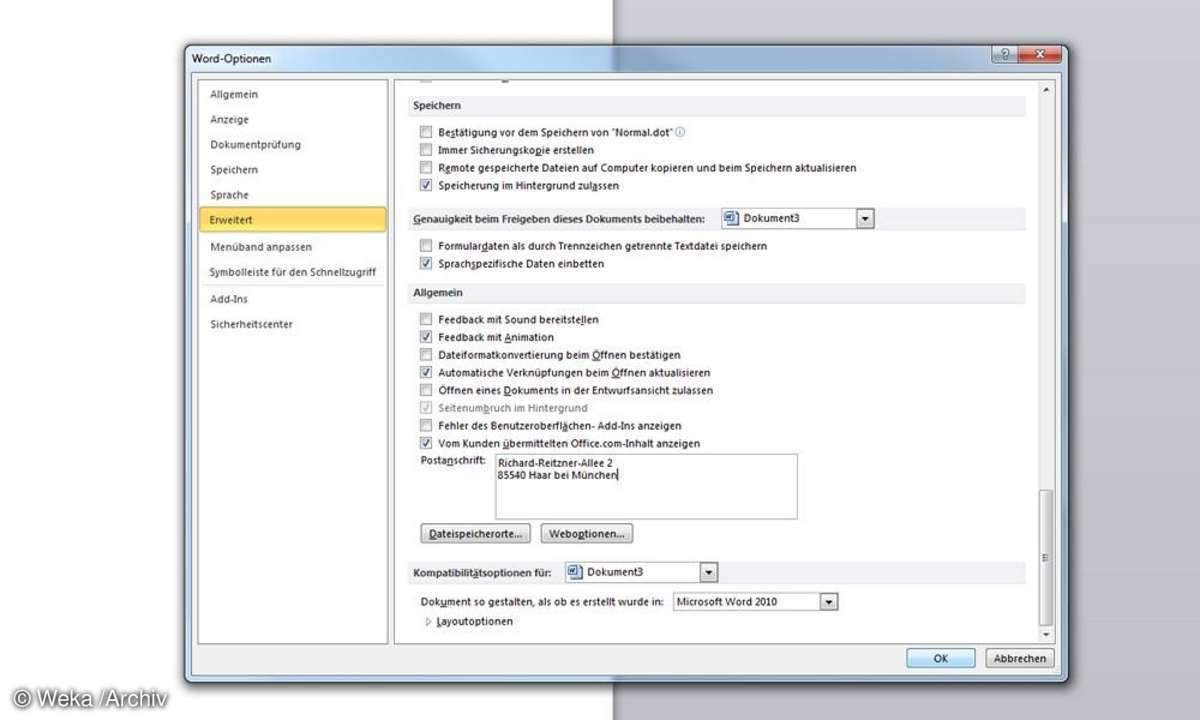
Task: Enable Feedback mit Sound bereitstellen
Action: 426,320
